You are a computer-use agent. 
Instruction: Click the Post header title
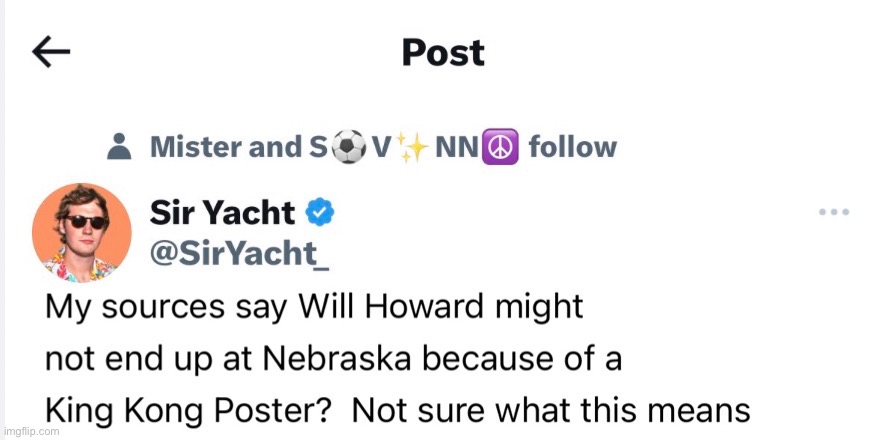[x=443, y=53]
